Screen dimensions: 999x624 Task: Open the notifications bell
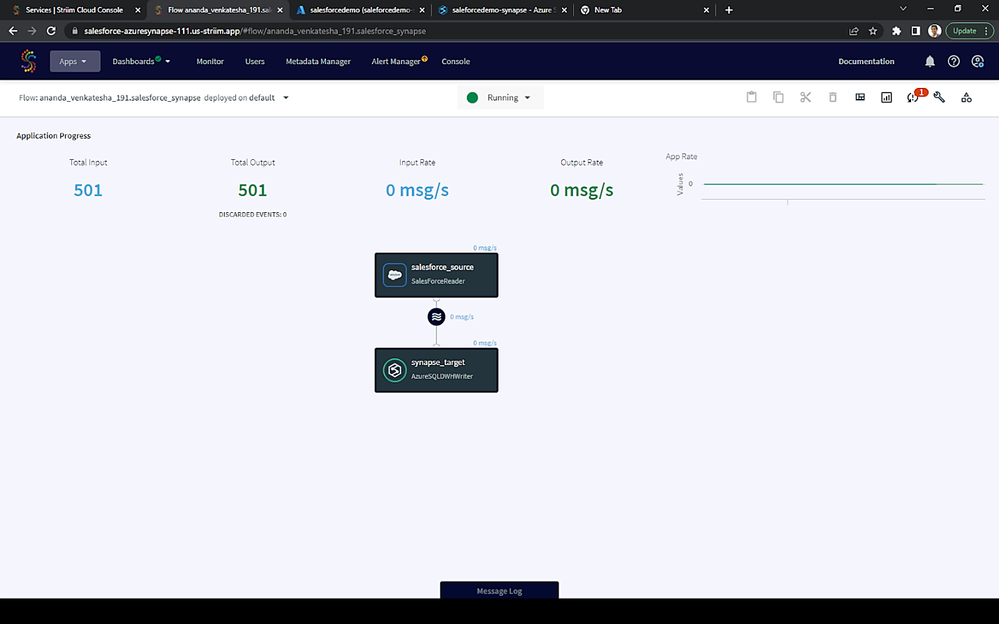[x=930, y=61]
